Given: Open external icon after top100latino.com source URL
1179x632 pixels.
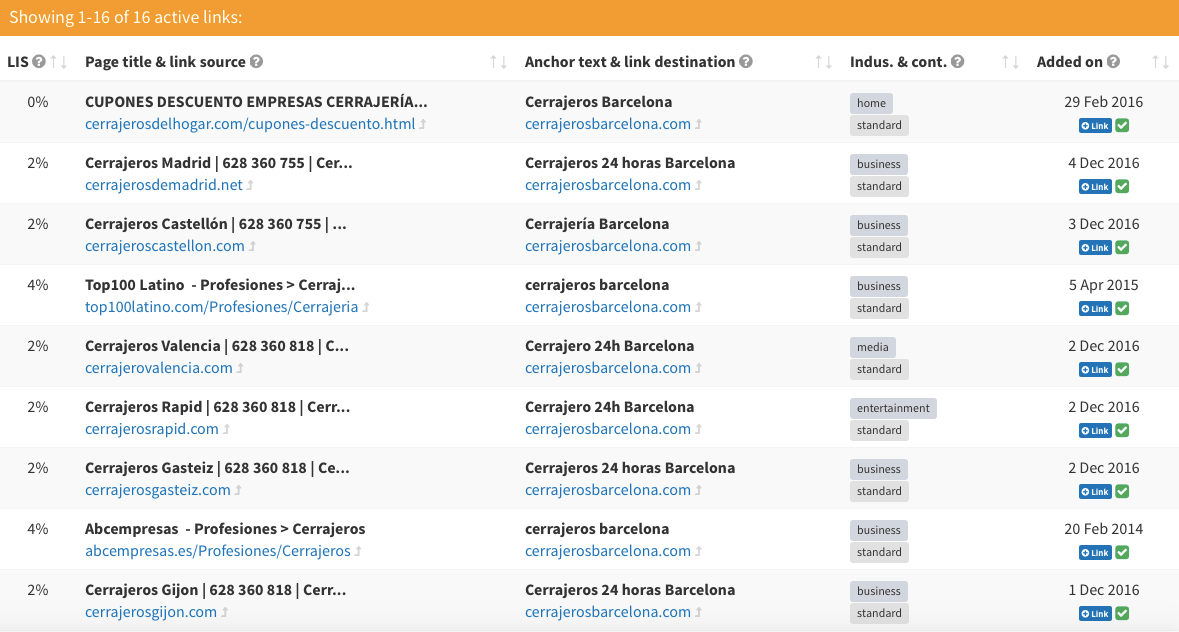Looking at the screenshot, I should pos(366,308).
